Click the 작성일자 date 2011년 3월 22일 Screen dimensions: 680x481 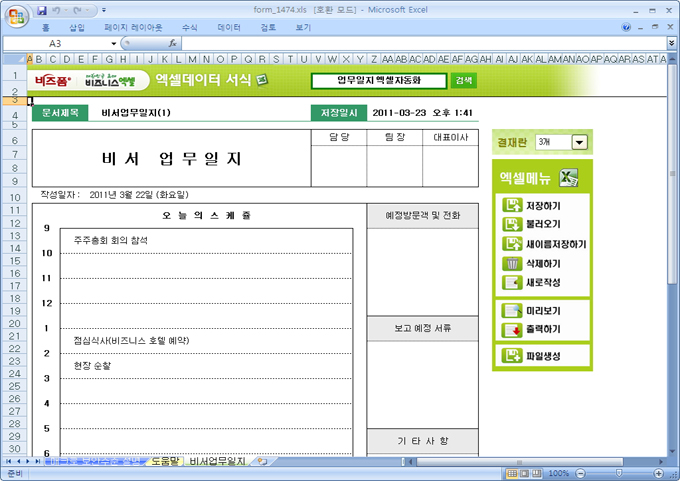(x=139, y=195)
